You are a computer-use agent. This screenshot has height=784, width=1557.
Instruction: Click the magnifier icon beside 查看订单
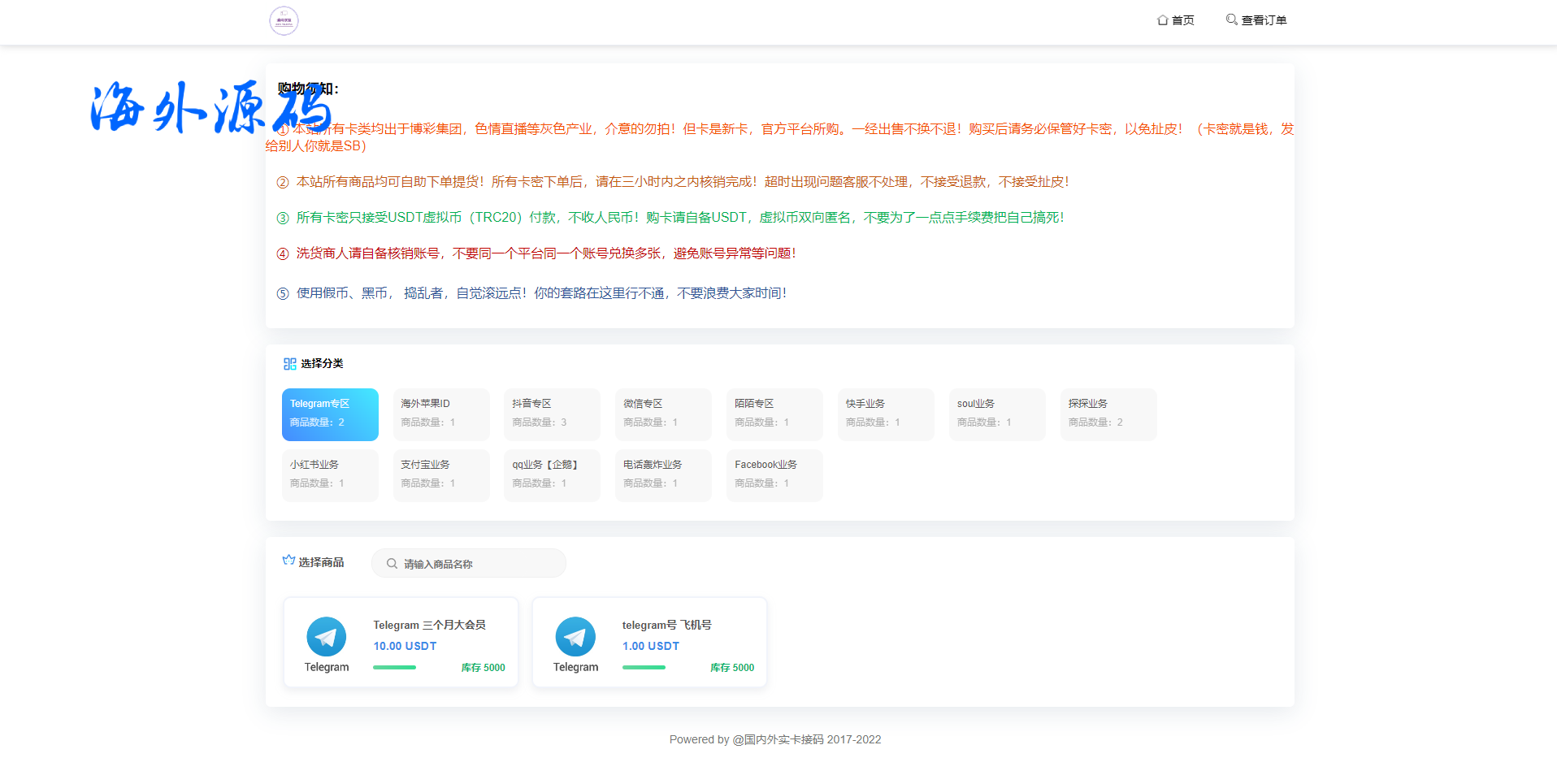(1231, 19)
